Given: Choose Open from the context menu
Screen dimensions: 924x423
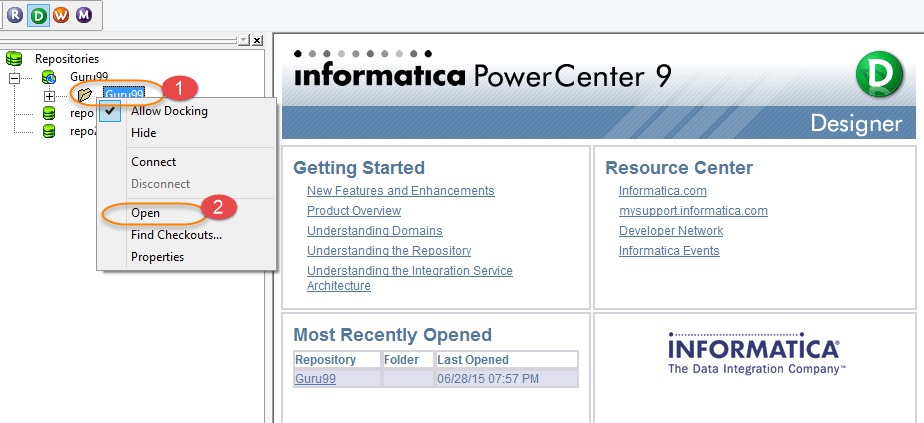Looking at the screenshot, I should (146, 213).
